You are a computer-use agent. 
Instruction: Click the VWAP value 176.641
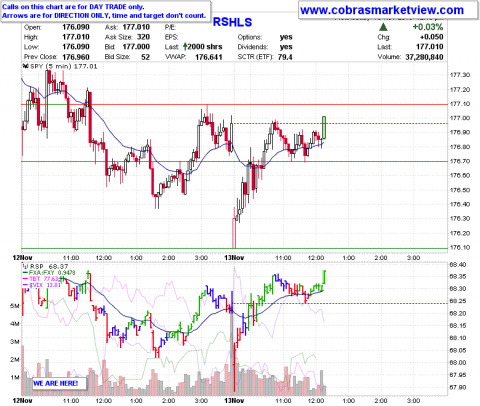point(209,57)
